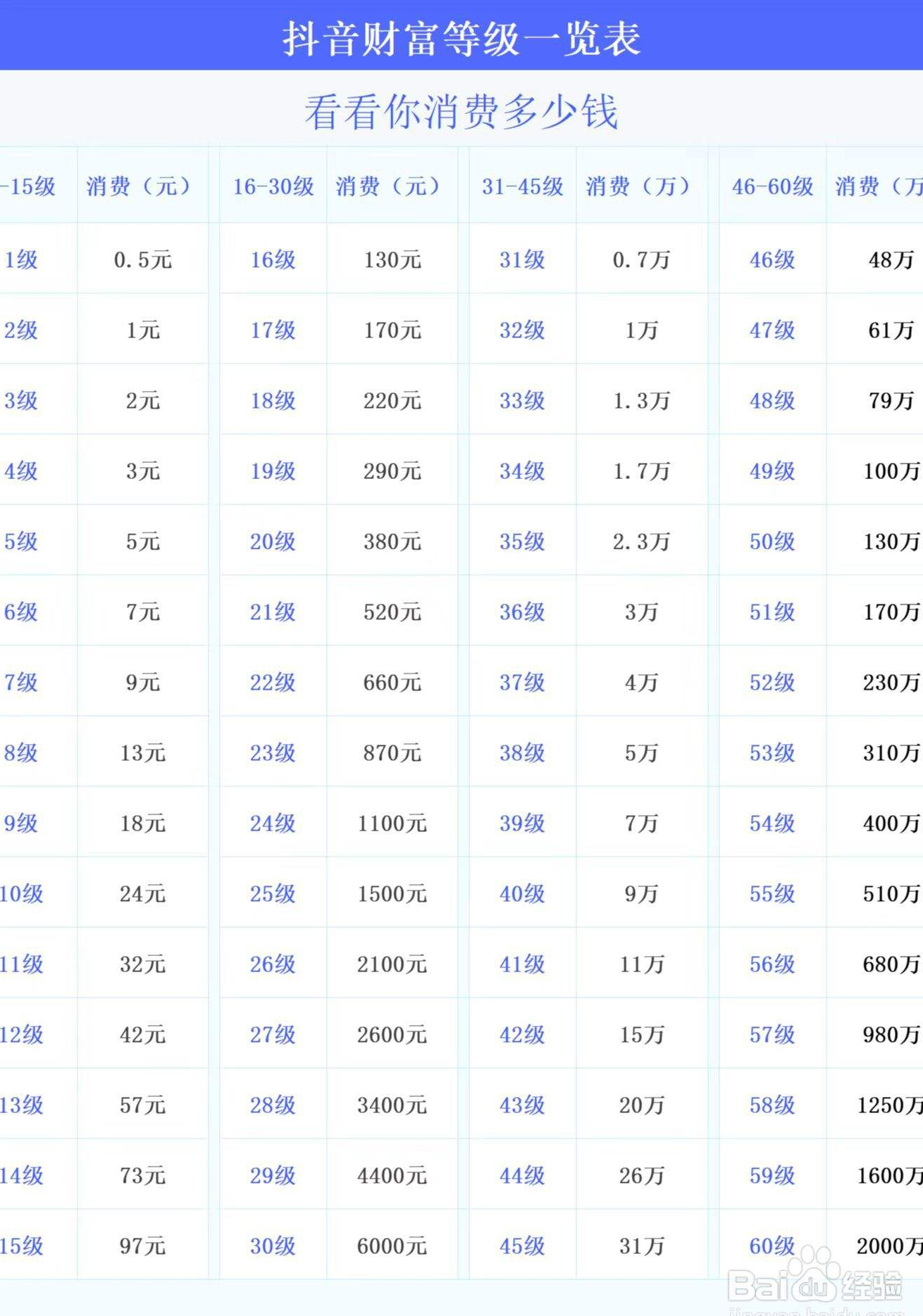Click the '20万' value
This screenshot has height=1316, width=923.
coord(642,1105)
